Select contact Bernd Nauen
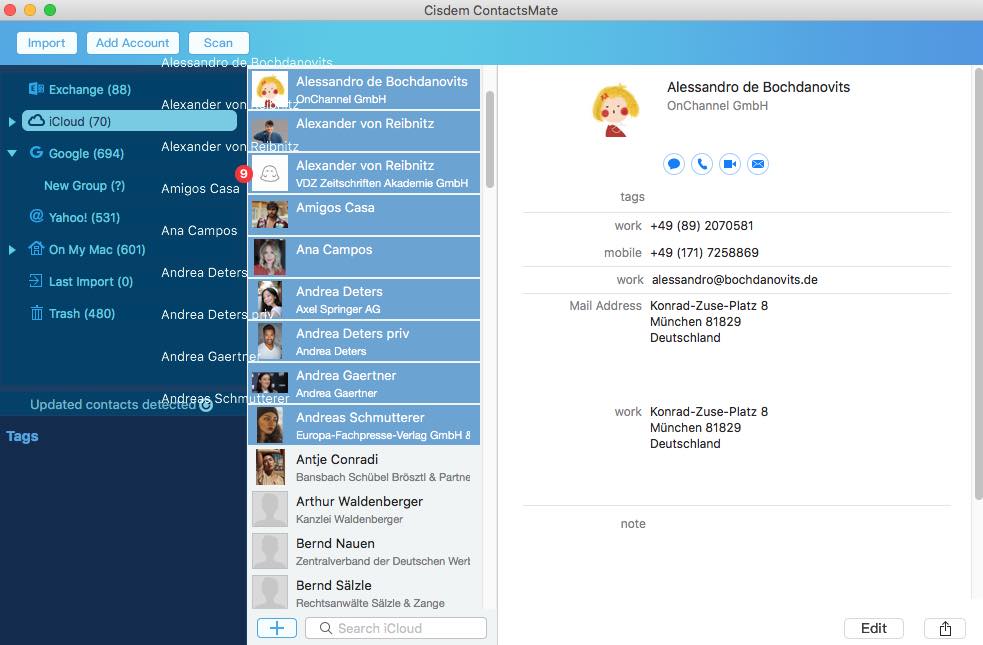983x645 pixels. [x=364, y=551]
